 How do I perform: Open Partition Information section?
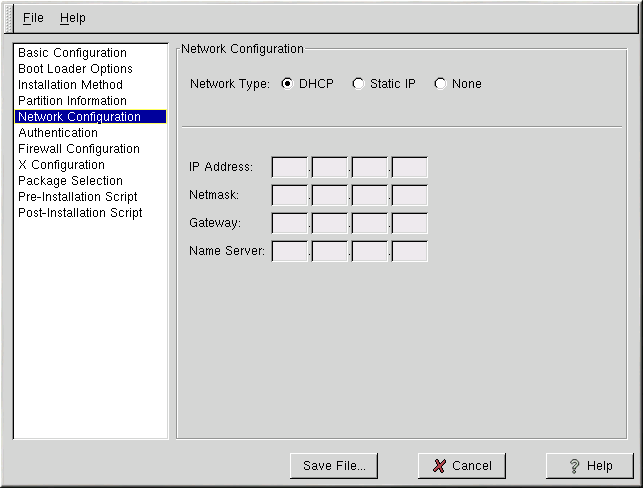pos(72,101)
